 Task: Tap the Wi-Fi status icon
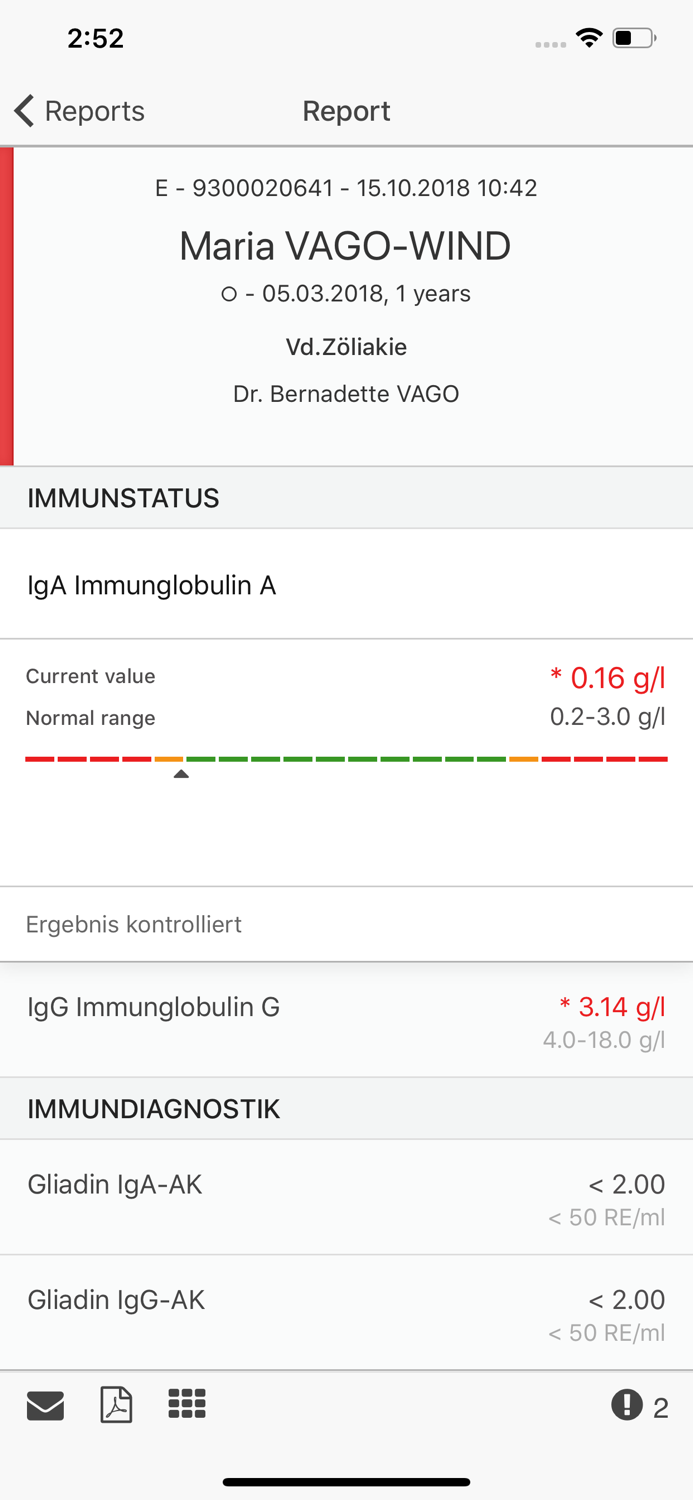click(x=589, y=39)
